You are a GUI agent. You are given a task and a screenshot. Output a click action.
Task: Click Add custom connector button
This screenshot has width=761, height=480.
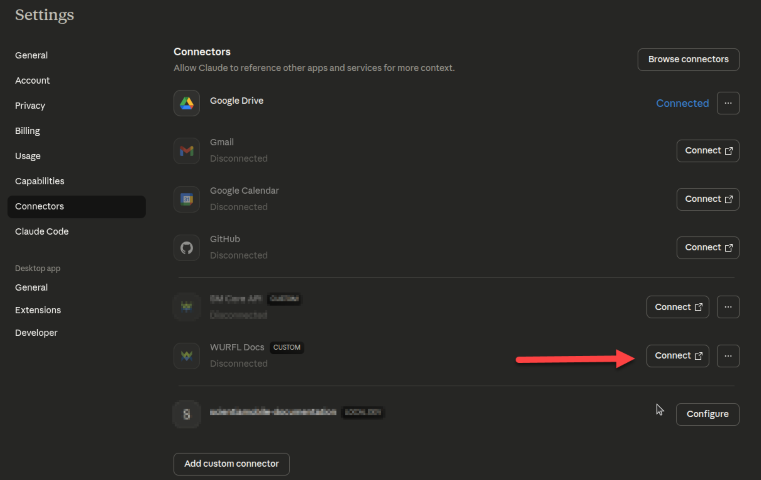[x=232, y=464]
